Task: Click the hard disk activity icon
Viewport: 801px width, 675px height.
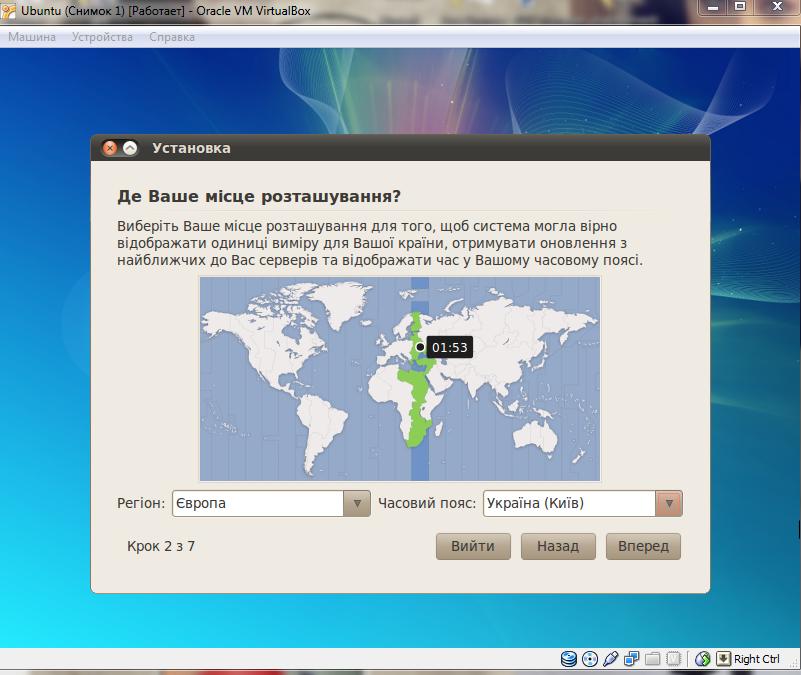Action: click(569, 659)
